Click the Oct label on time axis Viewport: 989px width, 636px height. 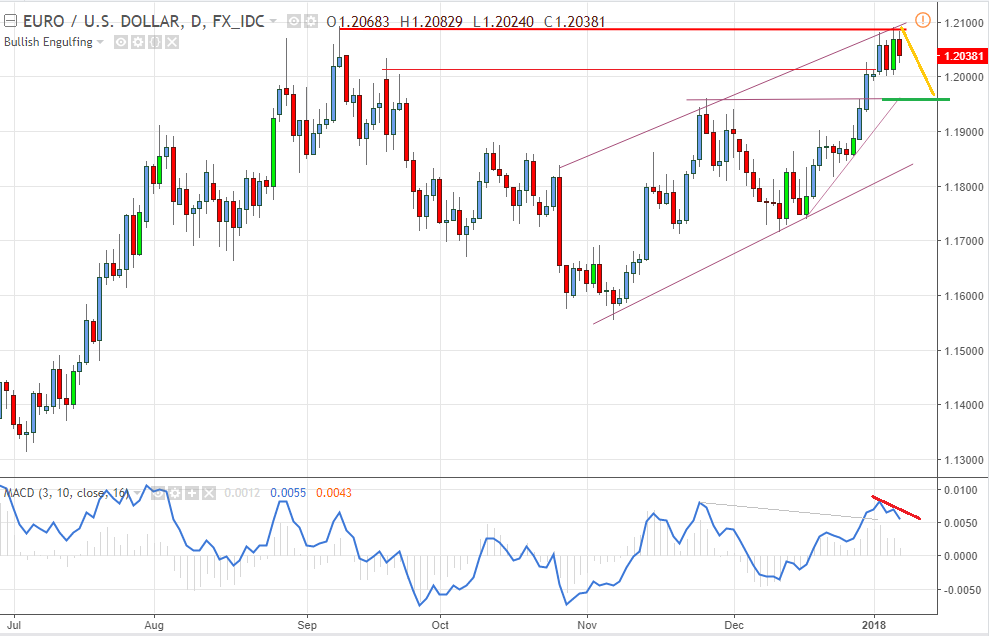coord(440,625)
